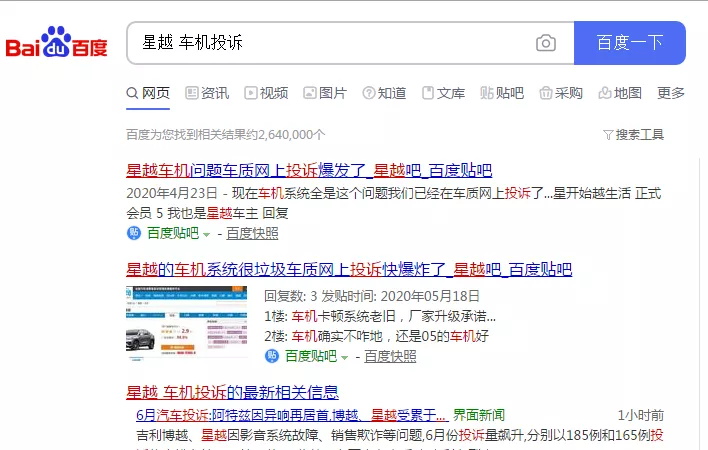708x450 pixels.
Task: Click the Tieba icon under first result
Action: pos(134,233)
